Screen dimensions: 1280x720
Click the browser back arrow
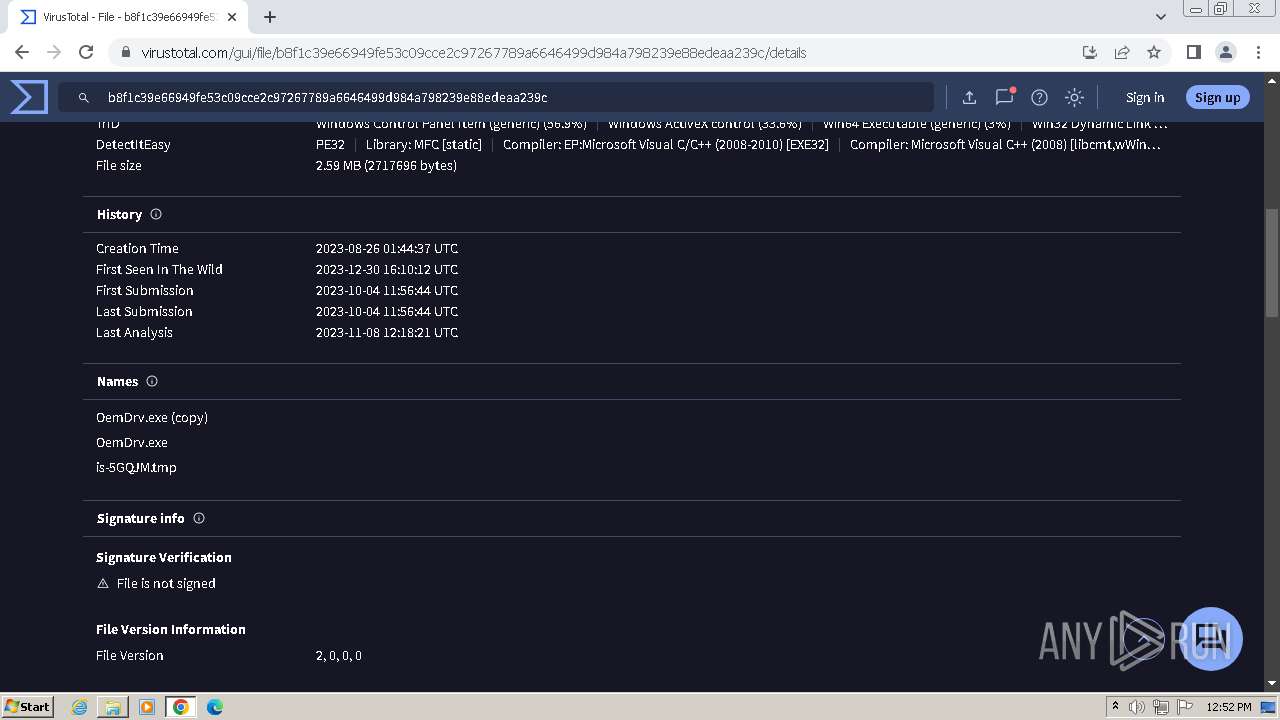(22, 52)
